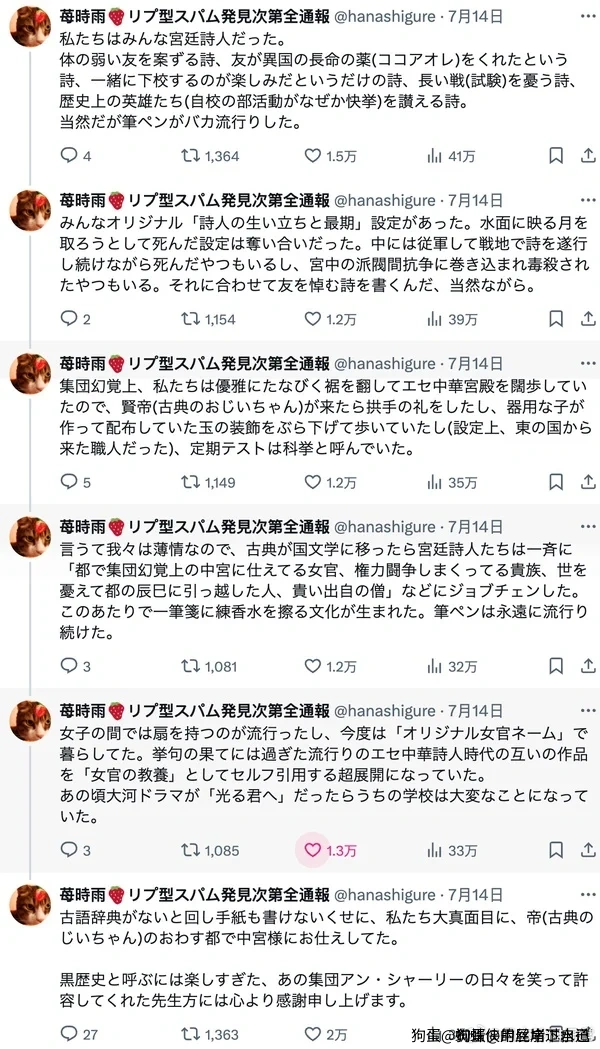The height and width of the screenshot is (1049, 600).
Task: Bookmark the tweet with 35万 views
Action: tap(557, 483)
